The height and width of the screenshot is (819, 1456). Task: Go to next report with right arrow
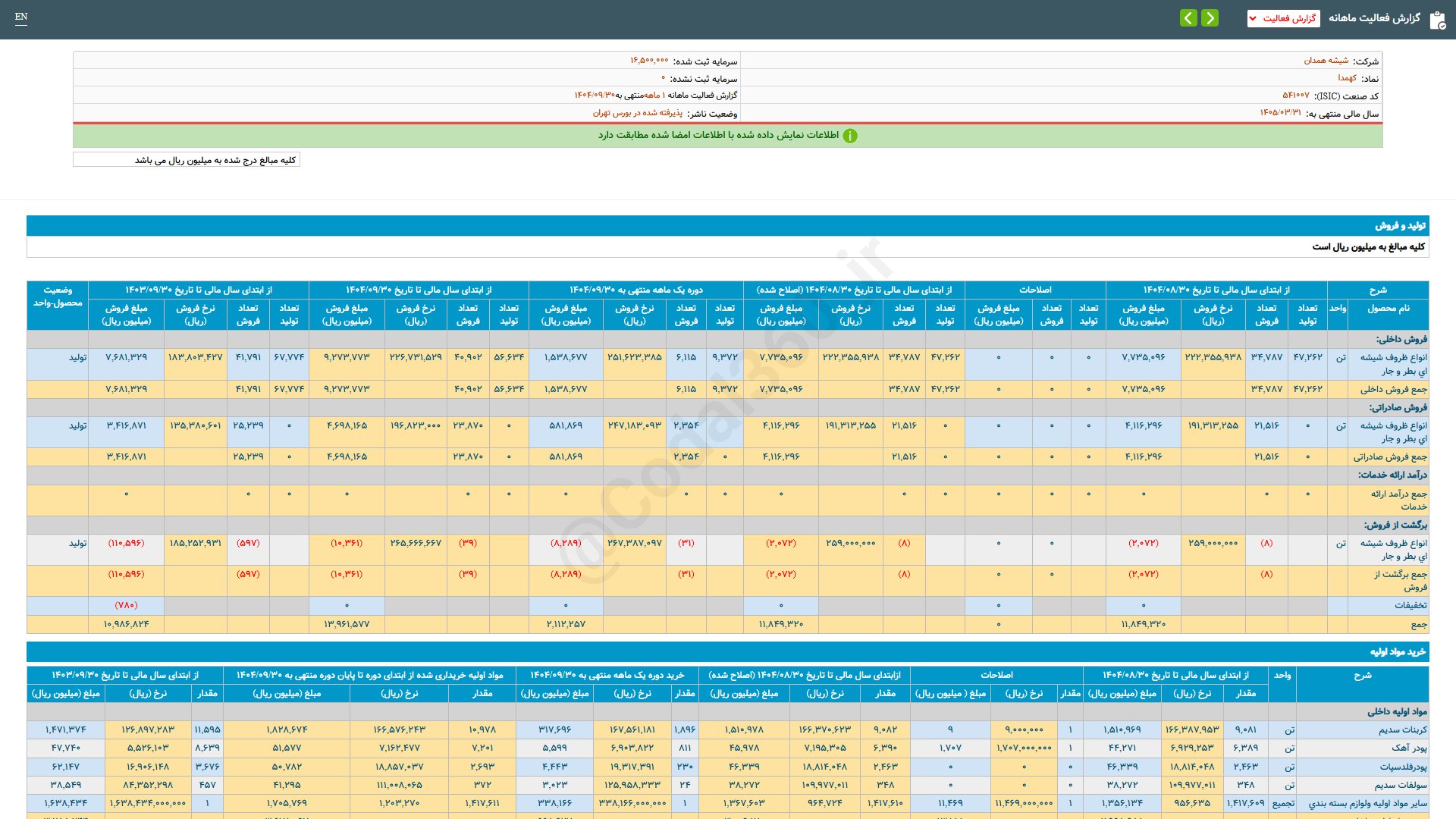(x=1210, y=17)
